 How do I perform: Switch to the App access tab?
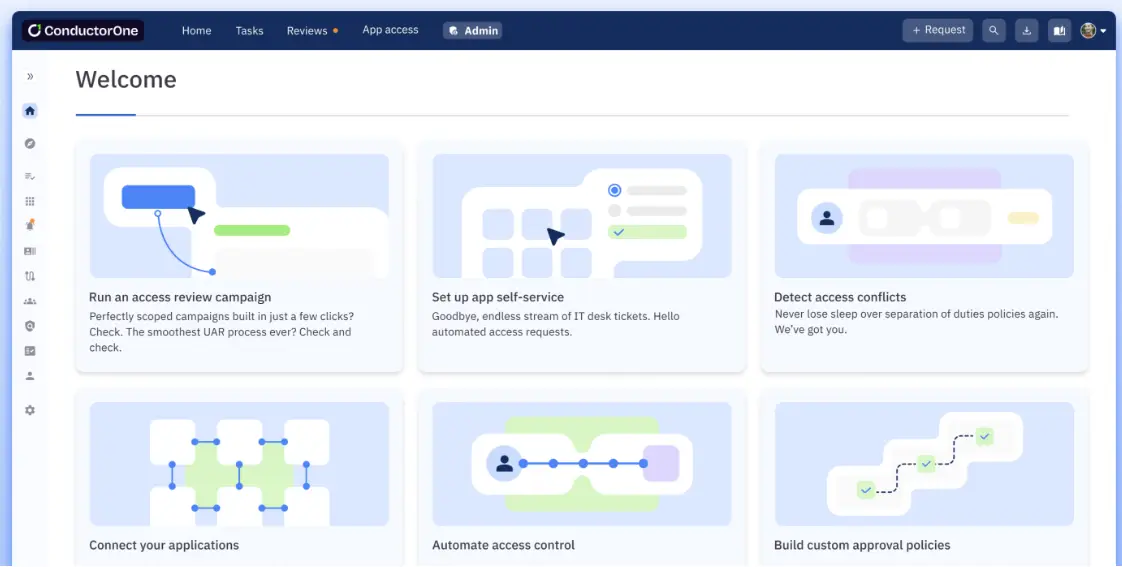pos(390,31)
